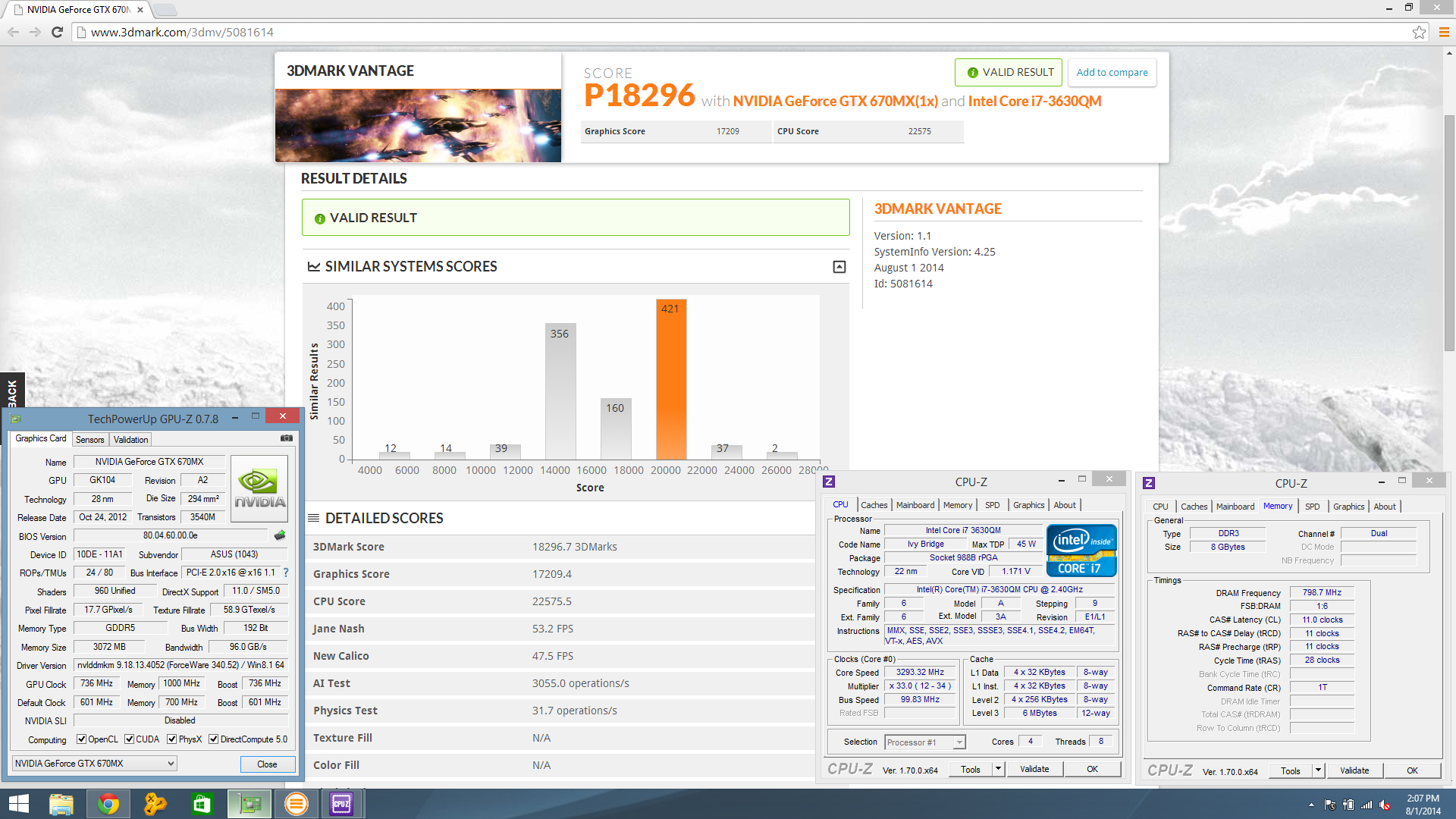Click browser vertical scrollbar thumb

pyautogui.click(x=1449, y=231)
